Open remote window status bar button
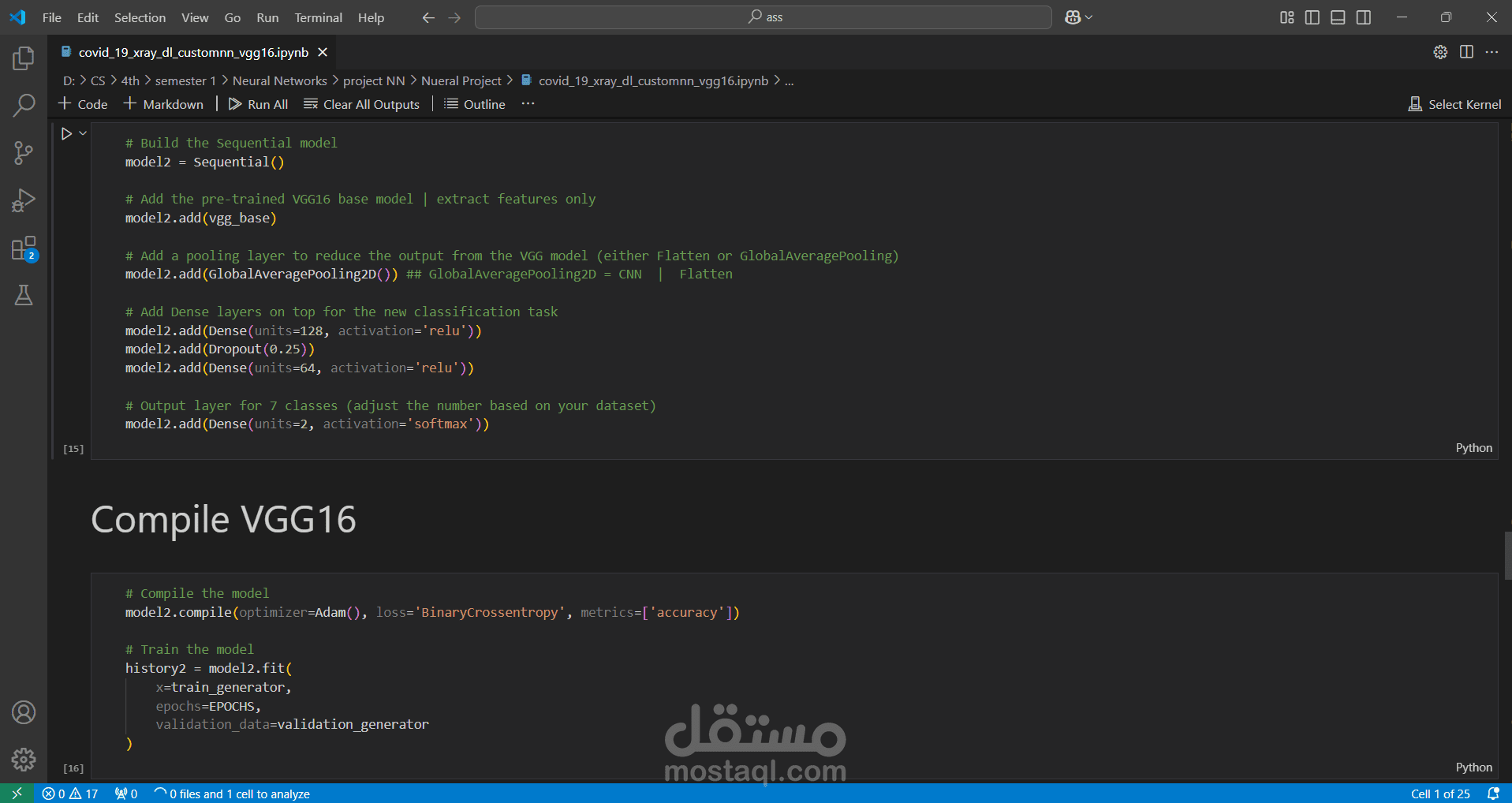Viewport: 1512px width, 803px height. [17, 794]
